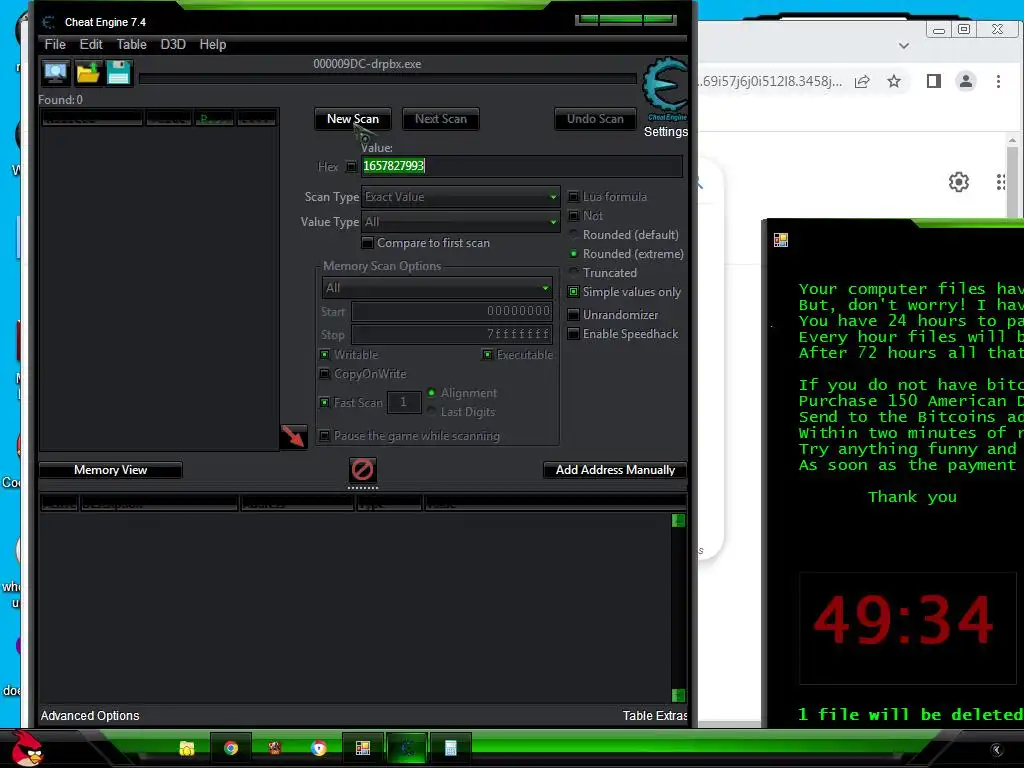Open Chrome profile avatar icon

pos(966,82)
